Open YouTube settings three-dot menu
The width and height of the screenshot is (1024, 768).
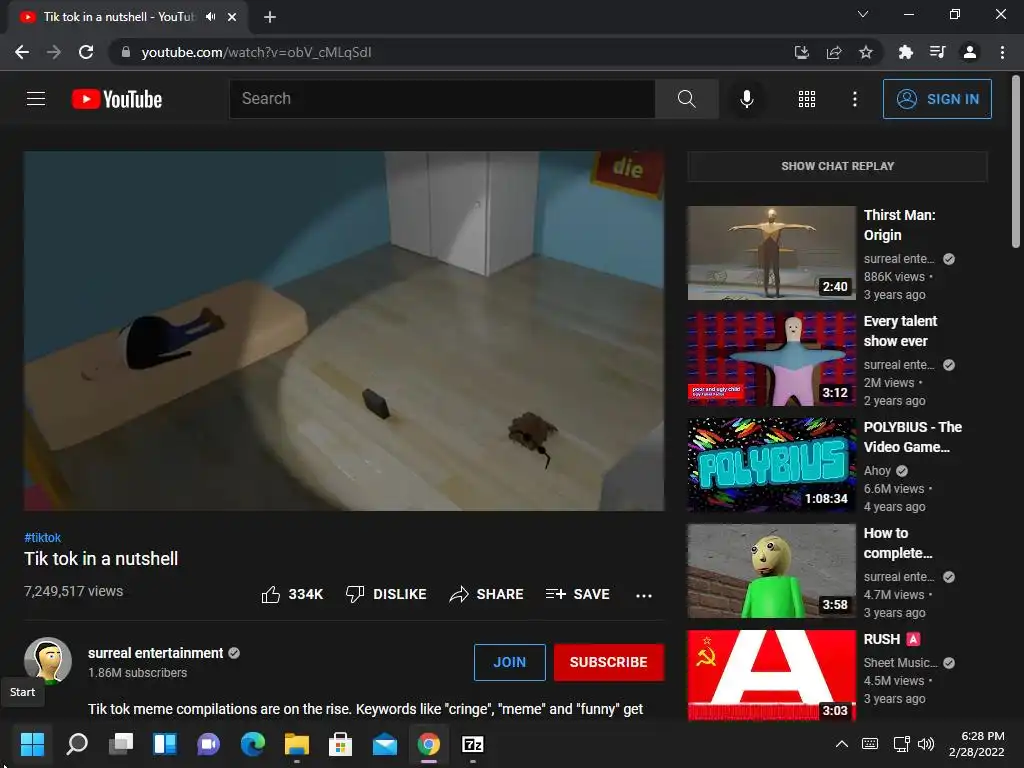tap(854, 99)
